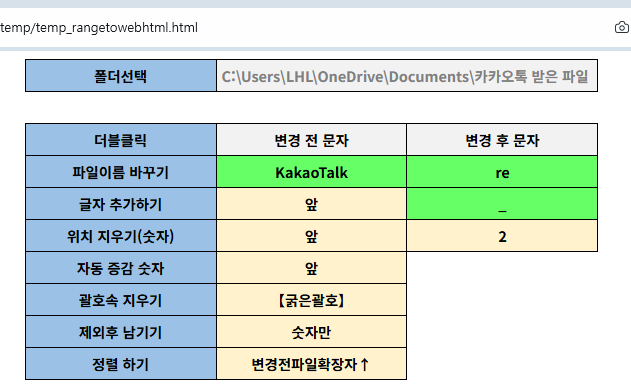
Task: Click the 제외후 남기기 button
Action: [x=121, y=332]
